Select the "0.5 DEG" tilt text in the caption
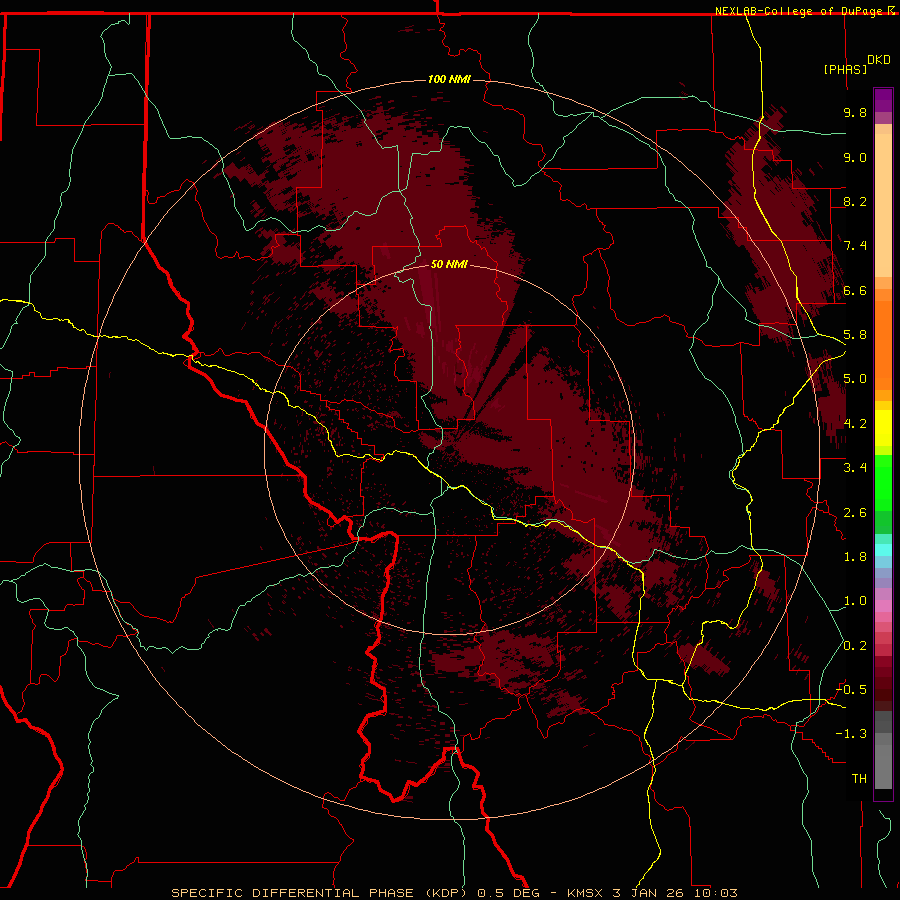This screenshot has width=900, height=900. [509, 893]
